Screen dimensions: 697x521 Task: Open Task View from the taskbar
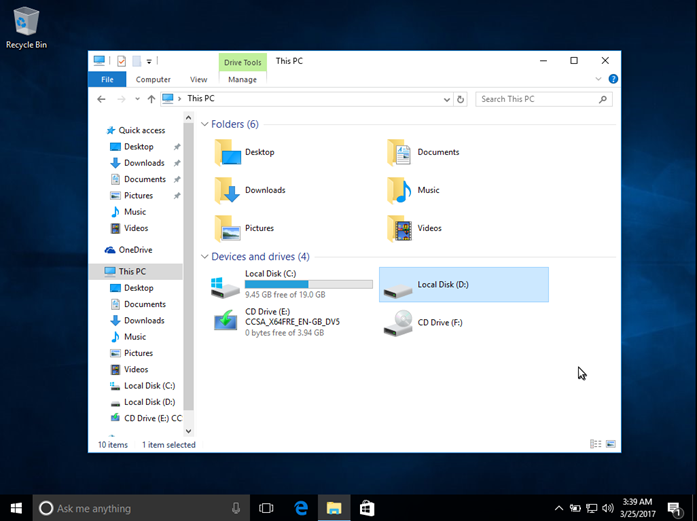click(x=266, y=508)
